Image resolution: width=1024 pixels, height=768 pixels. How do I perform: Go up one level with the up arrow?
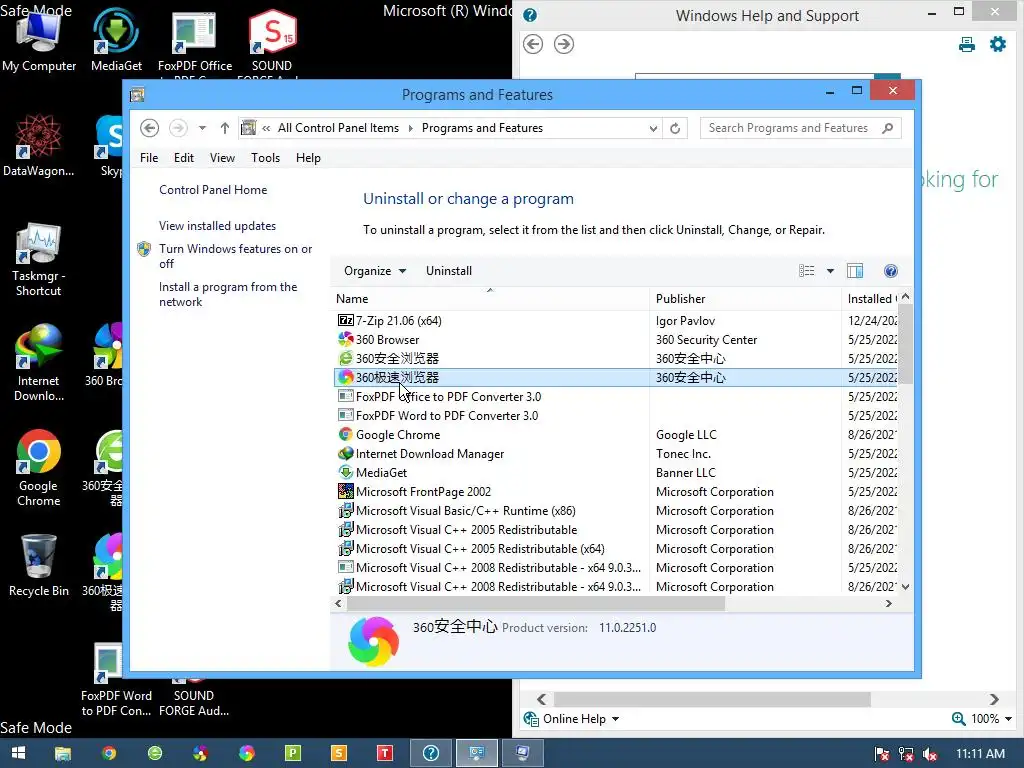(x=225, y=128)
